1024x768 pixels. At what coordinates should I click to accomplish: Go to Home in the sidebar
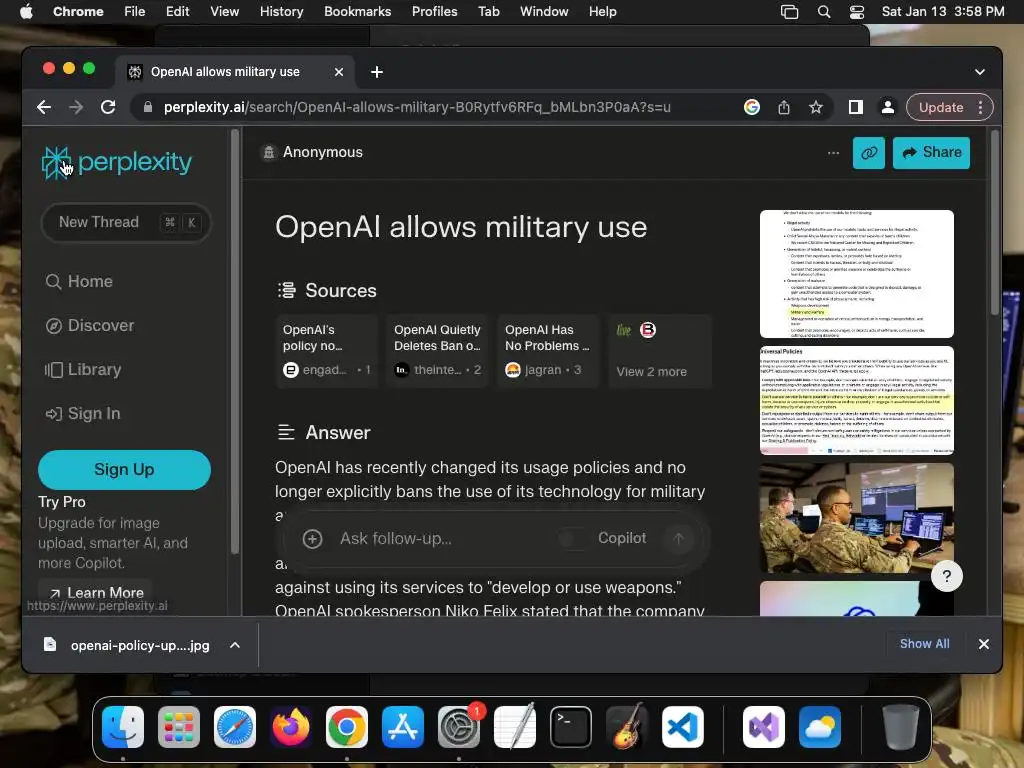80,281
